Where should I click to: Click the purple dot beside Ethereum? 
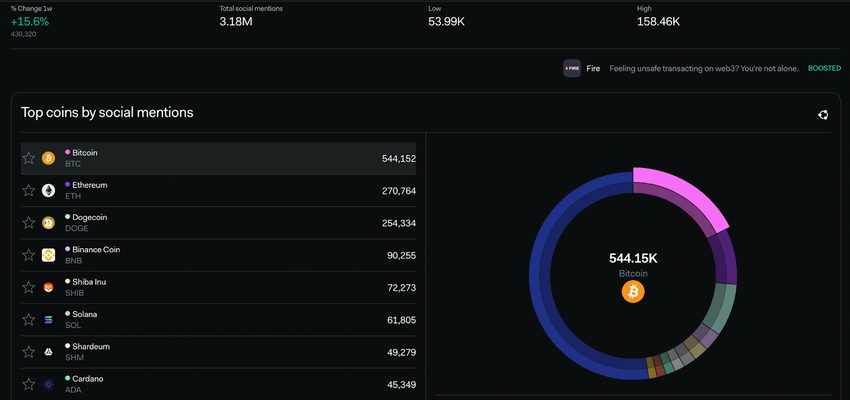click(68, 185)
